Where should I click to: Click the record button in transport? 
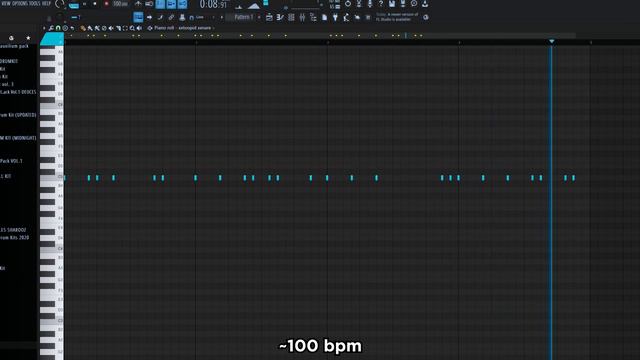106,4
